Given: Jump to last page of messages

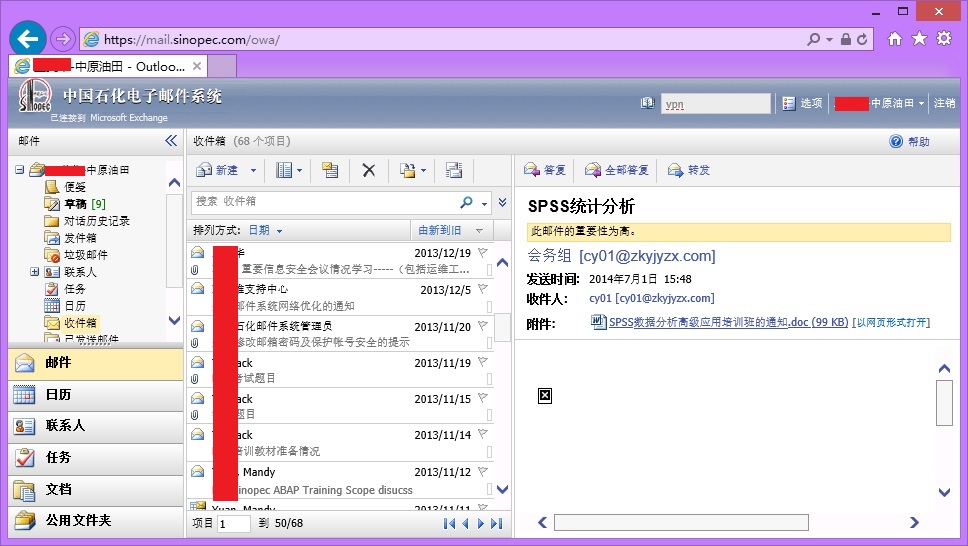Looking at the screenshot, I should [x=496, y=524].
